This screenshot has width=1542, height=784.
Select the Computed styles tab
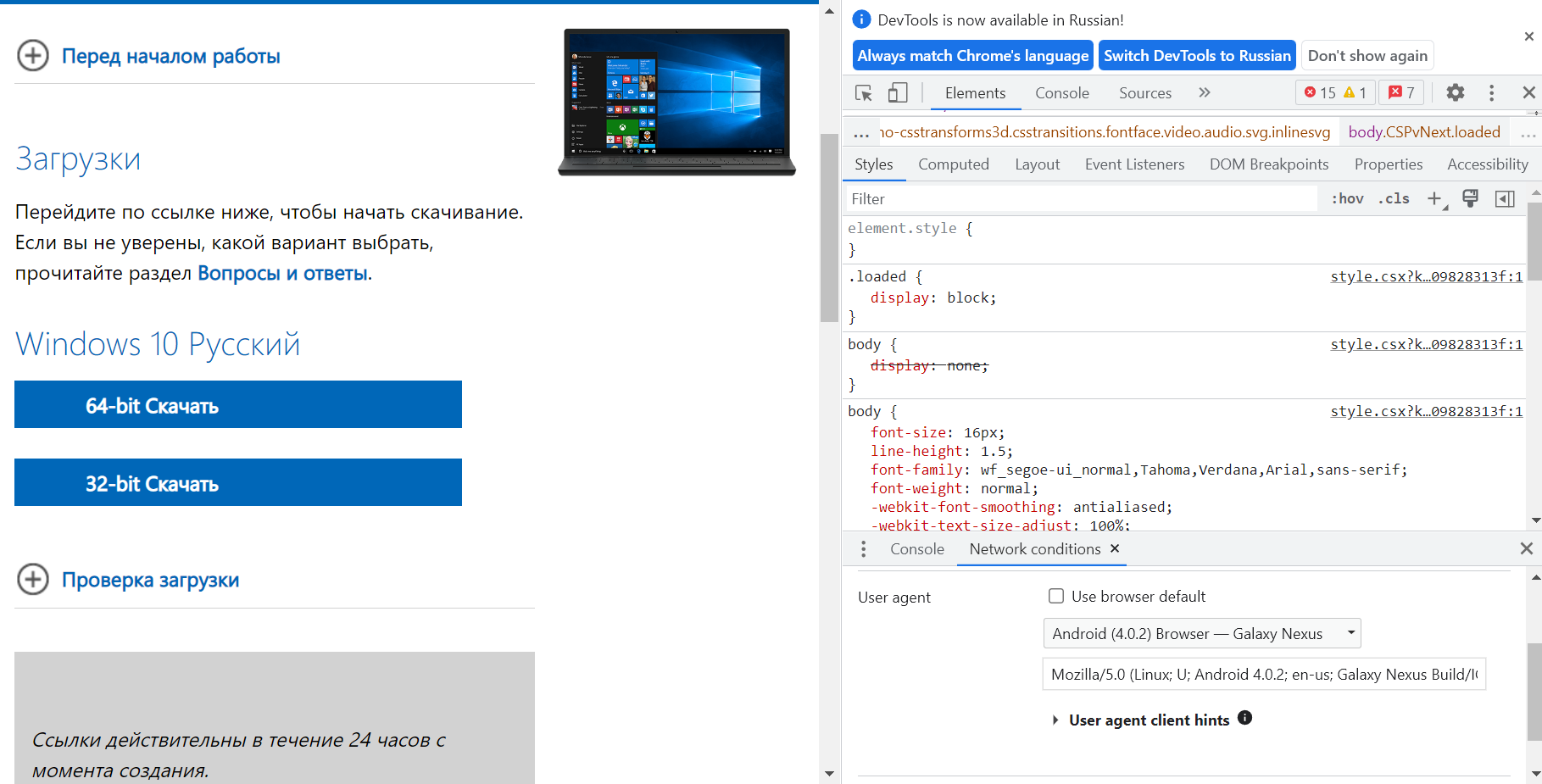pyautogui.click(x=953, y=164)
